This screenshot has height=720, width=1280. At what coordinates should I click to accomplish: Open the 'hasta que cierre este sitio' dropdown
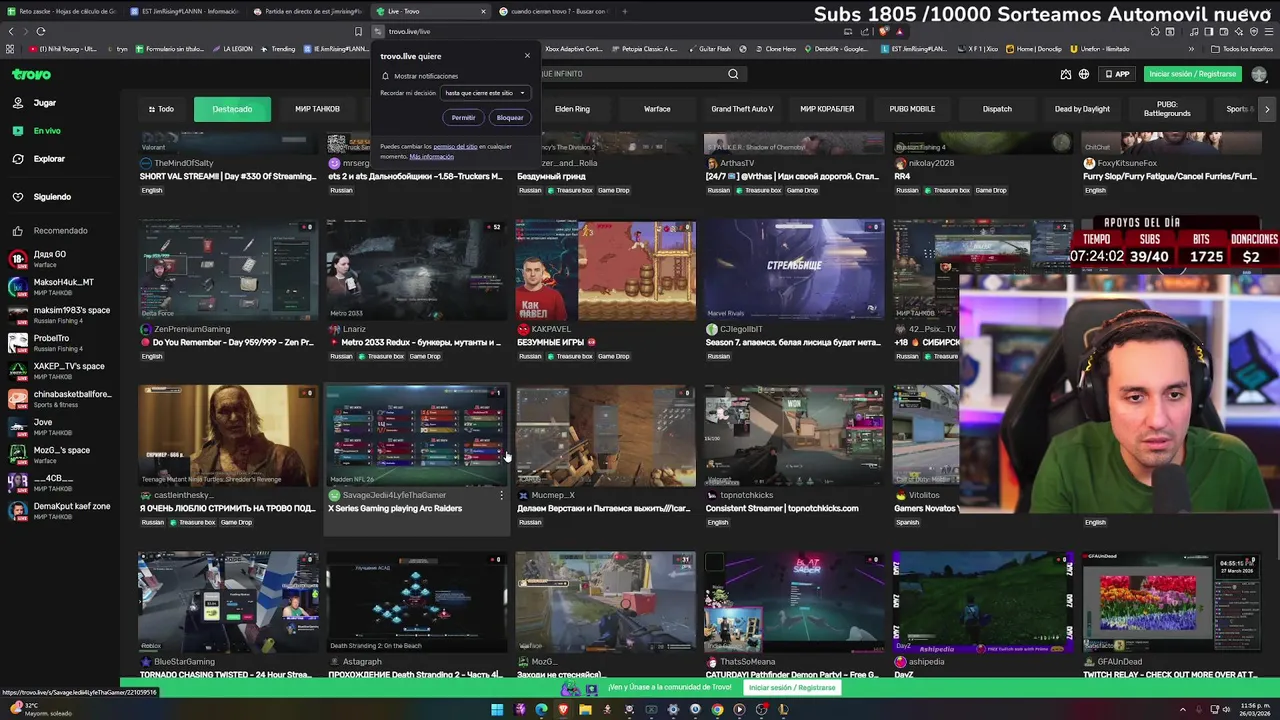[485, 93]
